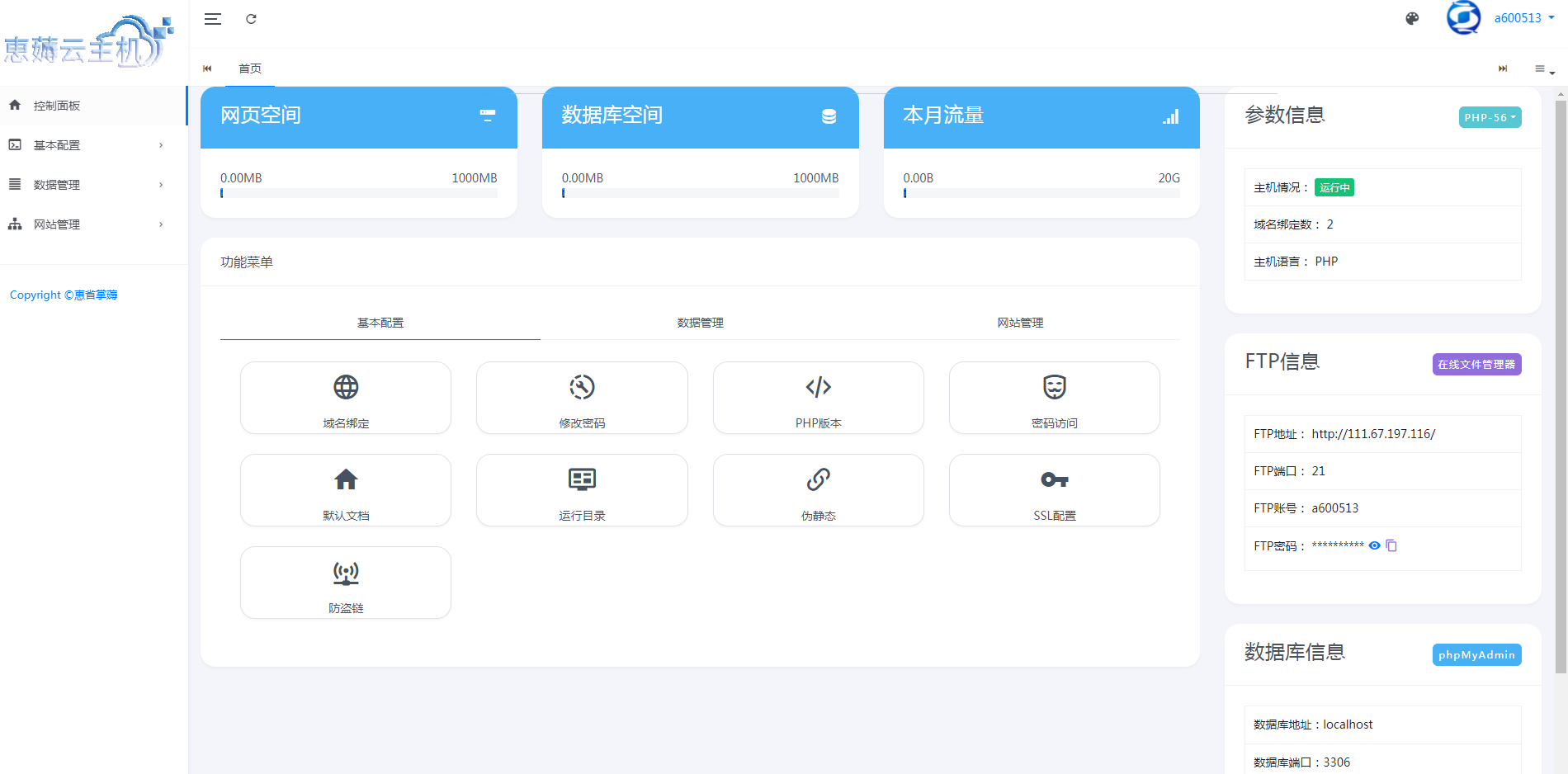Open SSL配置 key icon tile
The image size is (1568, 774).
(x=1054, y=479)
